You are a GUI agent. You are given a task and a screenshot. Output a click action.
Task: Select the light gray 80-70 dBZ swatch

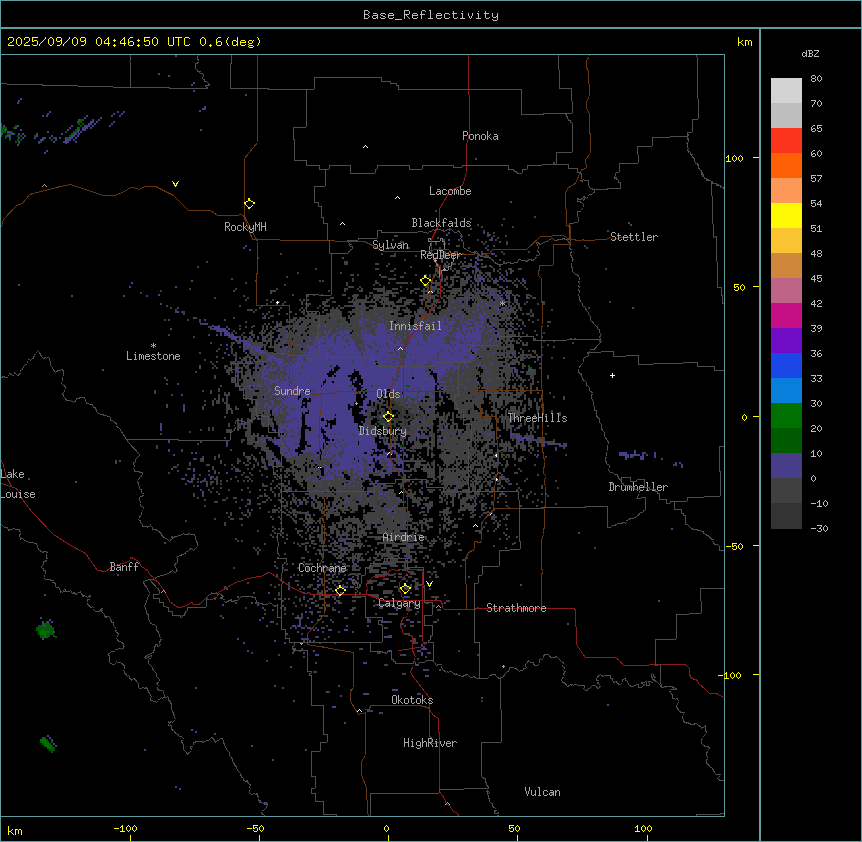pos(786,91)
